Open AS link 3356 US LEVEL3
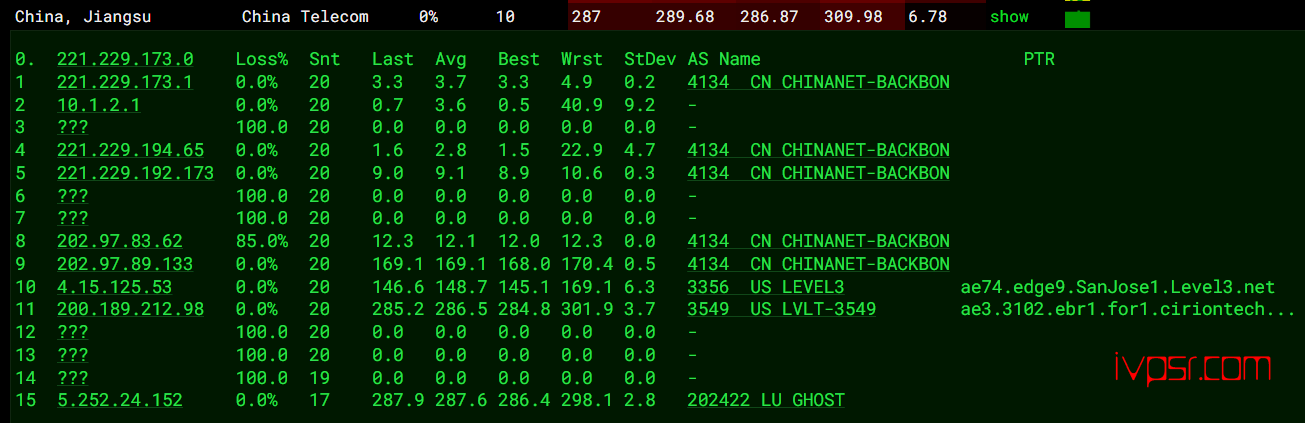The image size is (1305, 423). (766, 287)
